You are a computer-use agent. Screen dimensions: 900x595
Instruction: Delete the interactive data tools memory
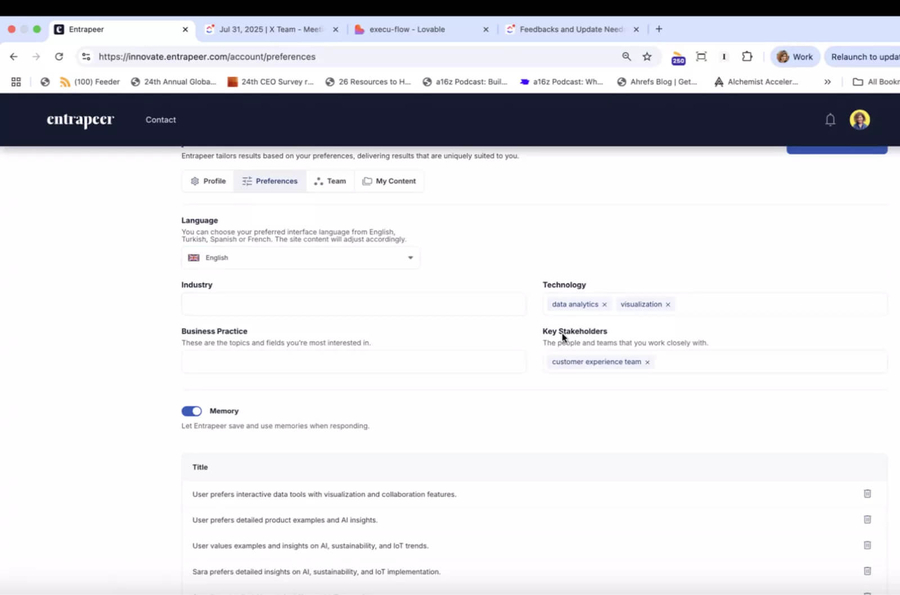[867, 494]
